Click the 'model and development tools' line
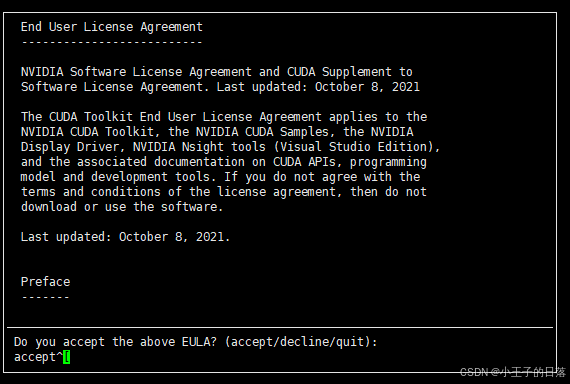This screenshot has height=384, width=570. coord(220,177)
